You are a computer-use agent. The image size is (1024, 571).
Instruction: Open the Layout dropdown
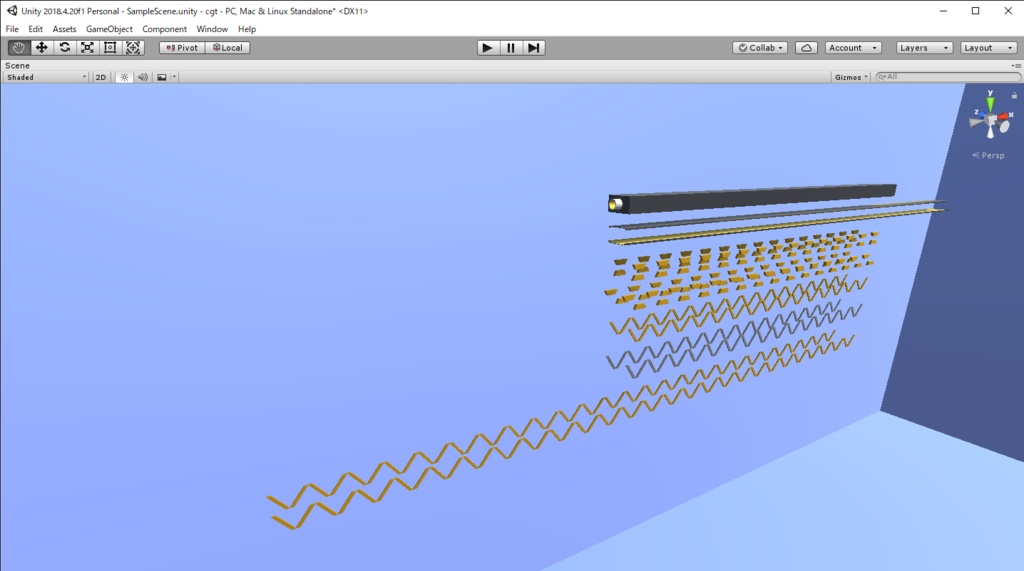pyautogui.click(x=989, y=48)
